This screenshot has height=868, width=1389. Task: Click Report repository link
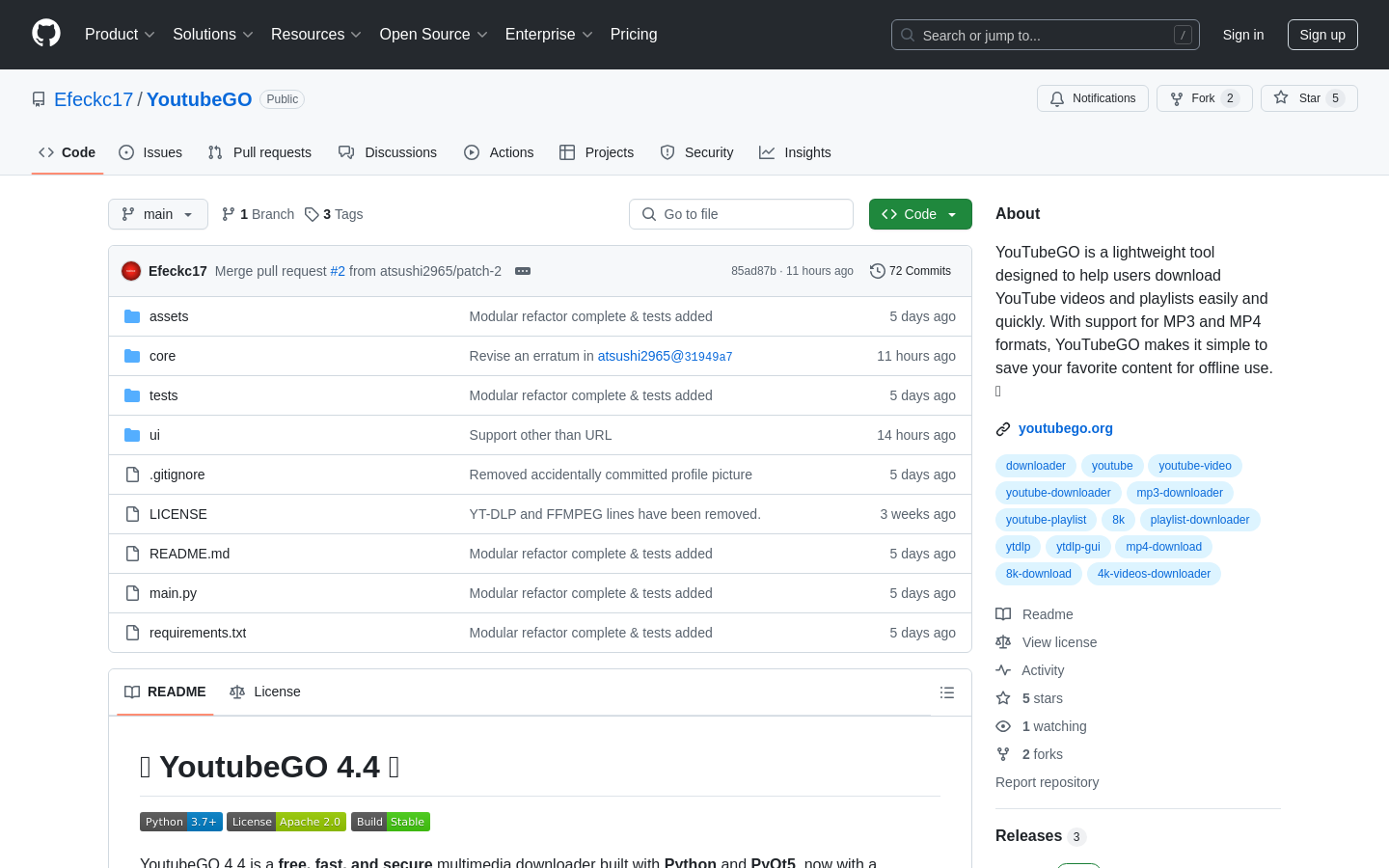pos(1047,782)
